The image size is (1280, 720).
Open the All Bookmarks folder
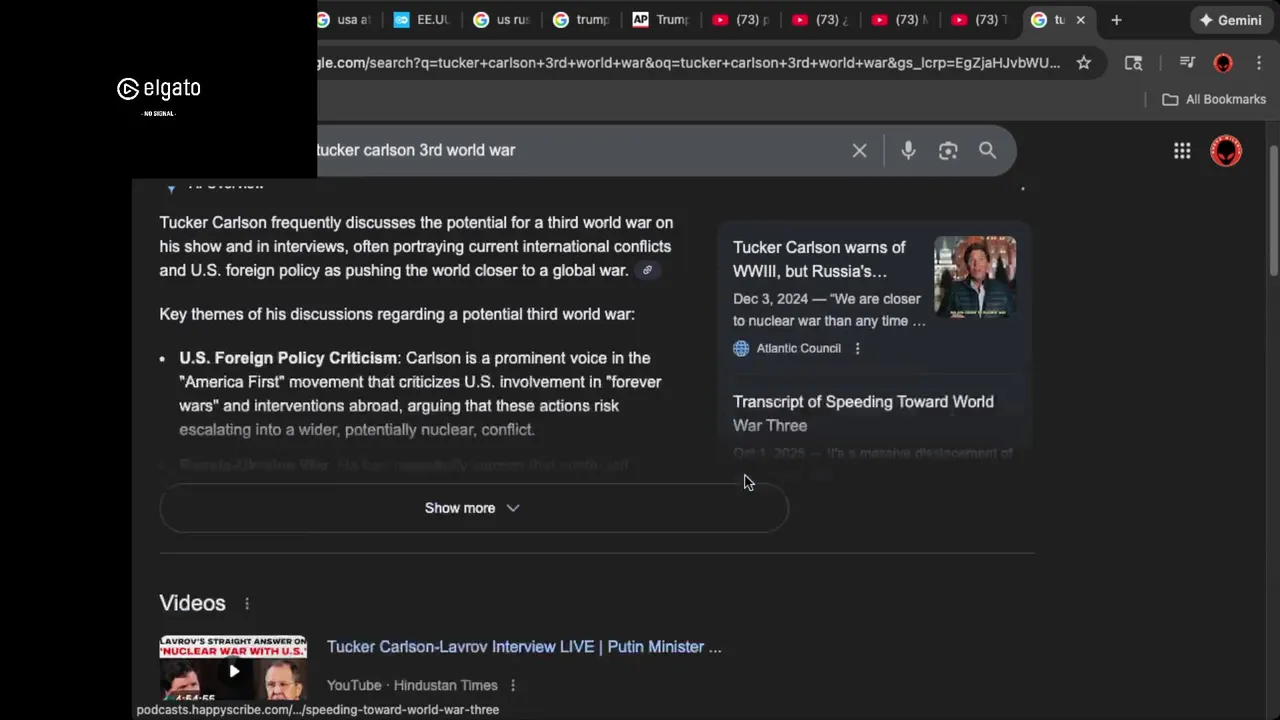pyautogui.click(x=1214, y=99)
